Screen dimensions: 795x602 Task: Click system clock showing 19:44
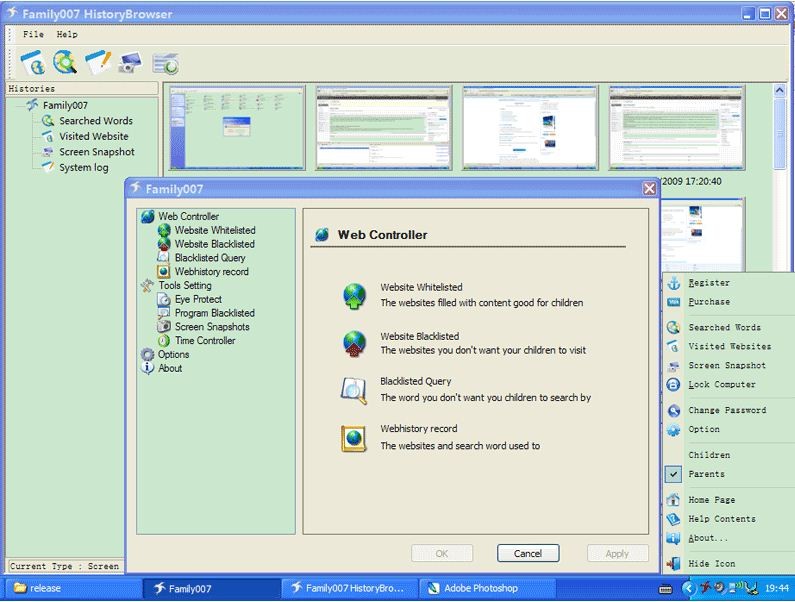[777, 588]
